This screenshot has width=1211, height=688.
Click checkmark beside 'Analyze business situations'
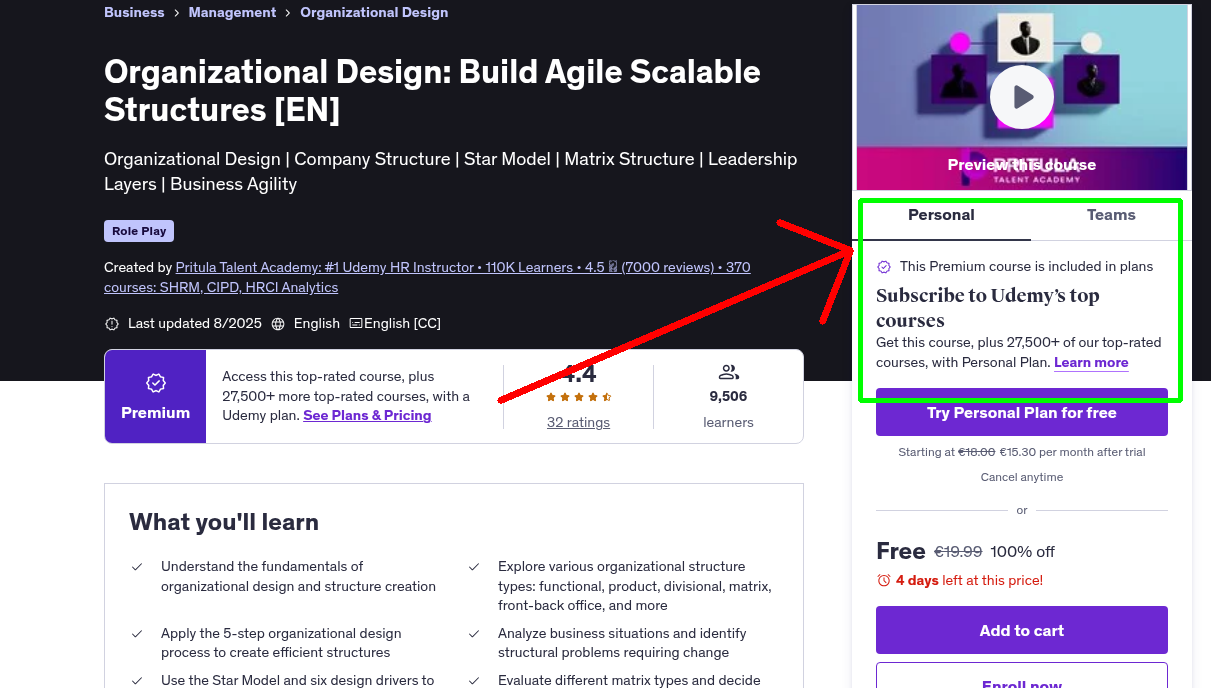[474, 634]
